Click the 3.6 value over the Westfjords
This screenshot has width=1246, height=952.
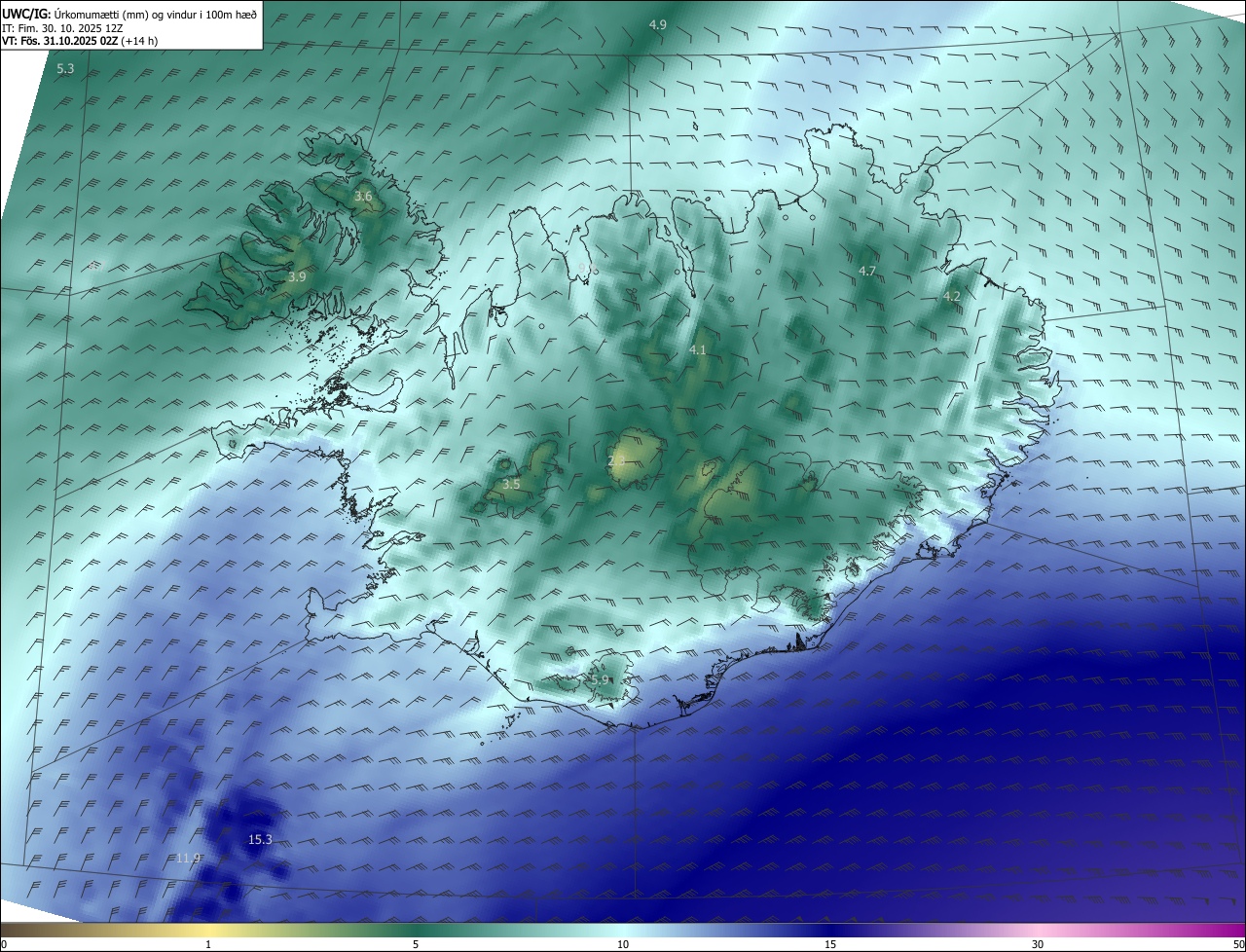pos(363,197)
